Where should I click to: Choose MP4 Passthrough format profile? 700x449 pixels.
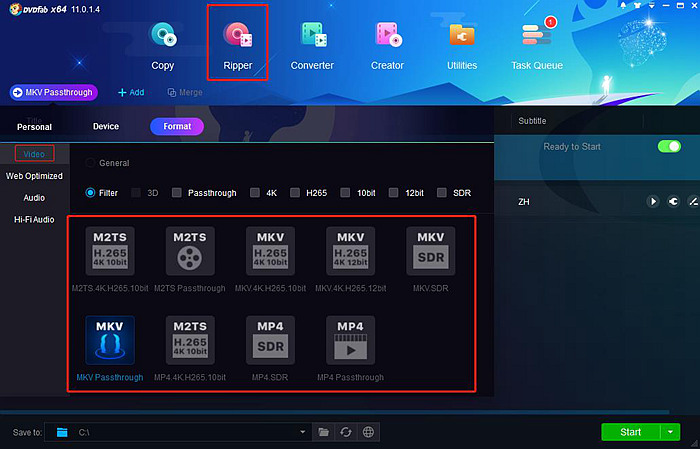(x=350, y=349)
